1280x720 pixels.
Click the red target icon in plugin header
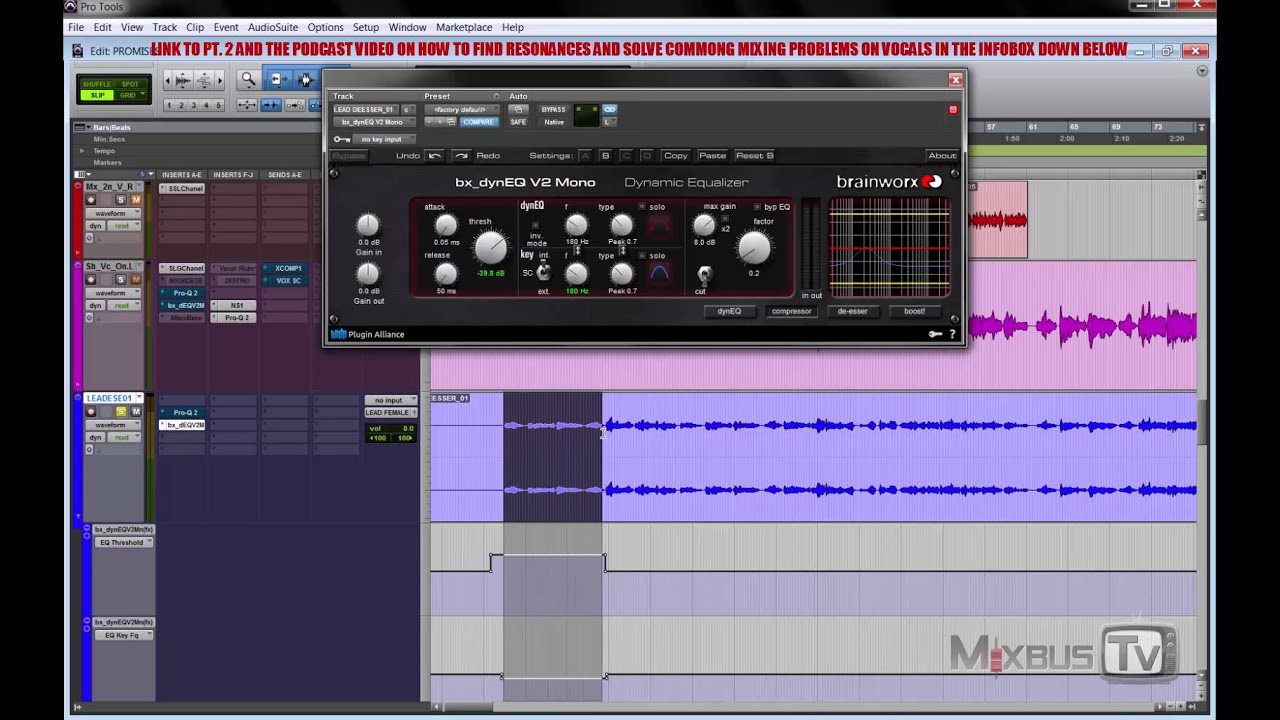click(x=953, y=109)
